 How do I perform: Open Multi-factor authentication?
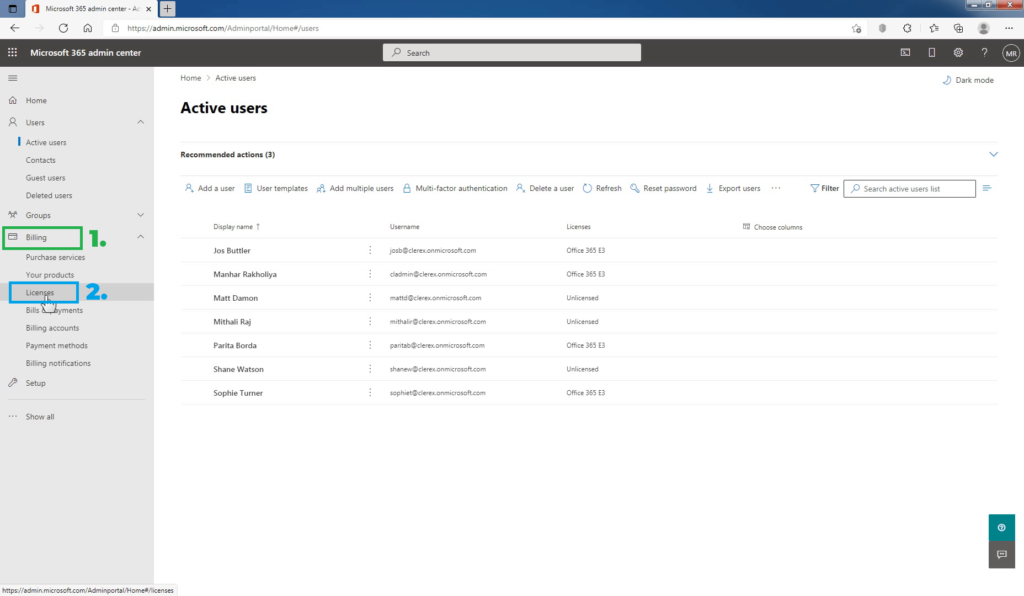pyautogui.click(x=455, y=188)
